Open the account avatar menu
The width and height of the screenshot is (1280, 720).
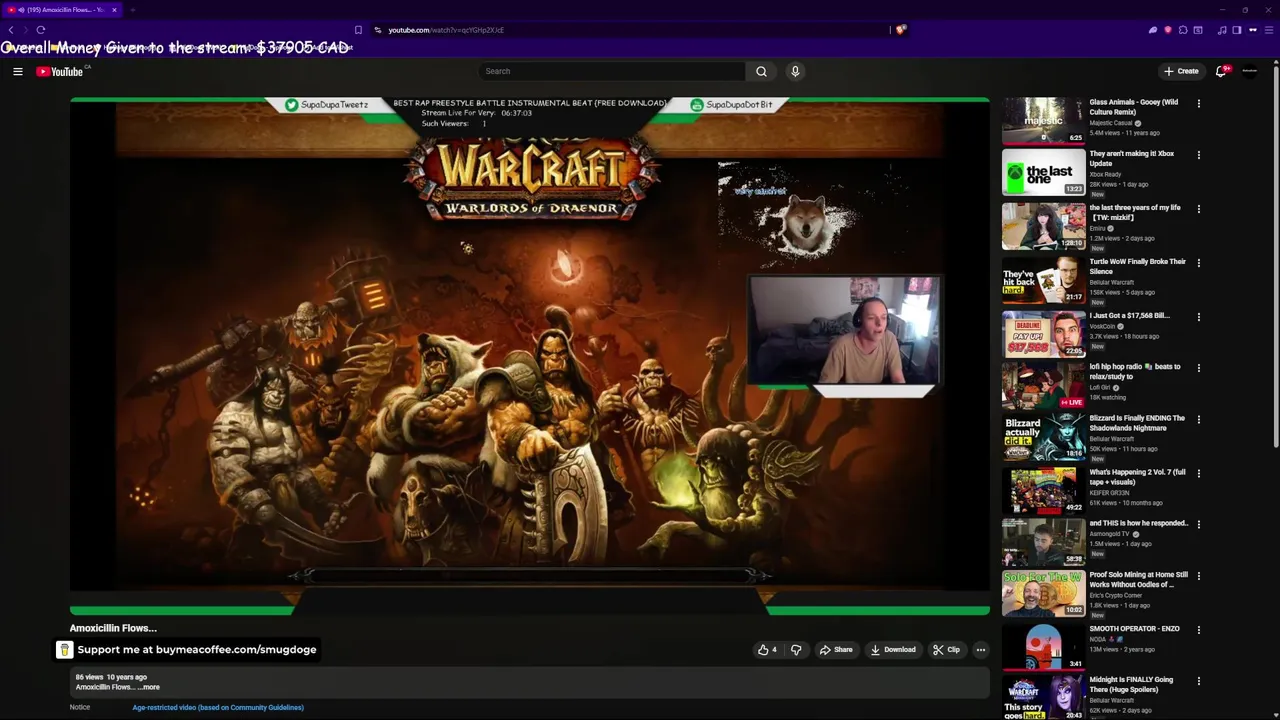point(1250,71)
